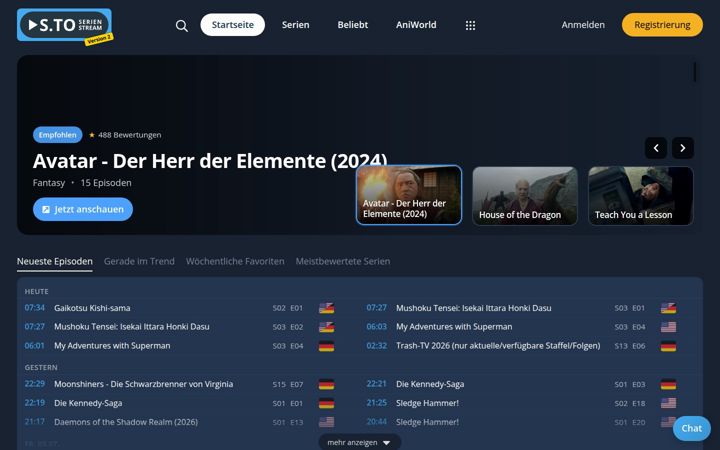Click the star rating icon near 488 Bewertungen
Viewport: 720px width, 450px height.
(92, 135)
